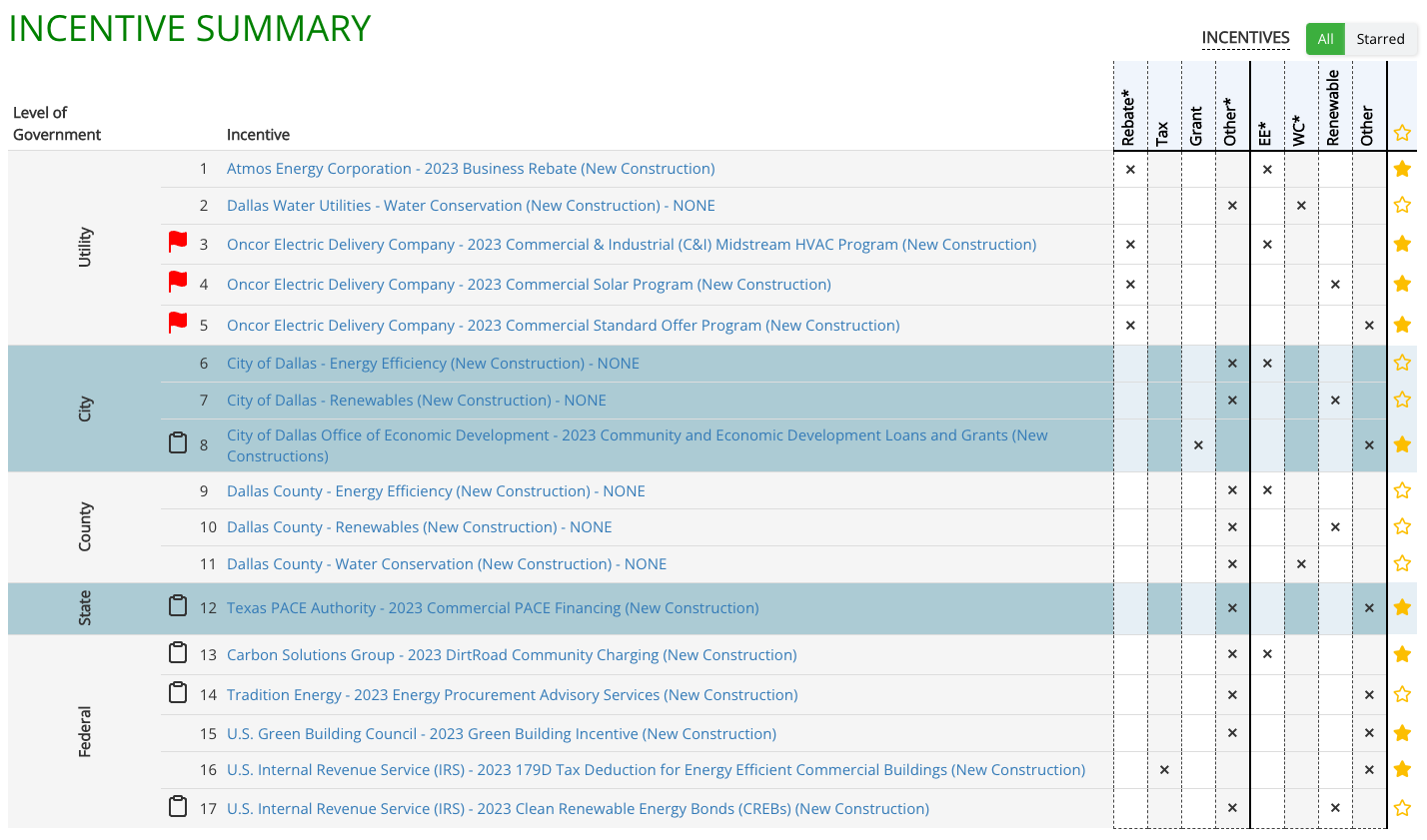Click red flag on Oncor Standard Offer row
Image resolution: width=1427 pixels, height=840 pixels.
point(178,323)
